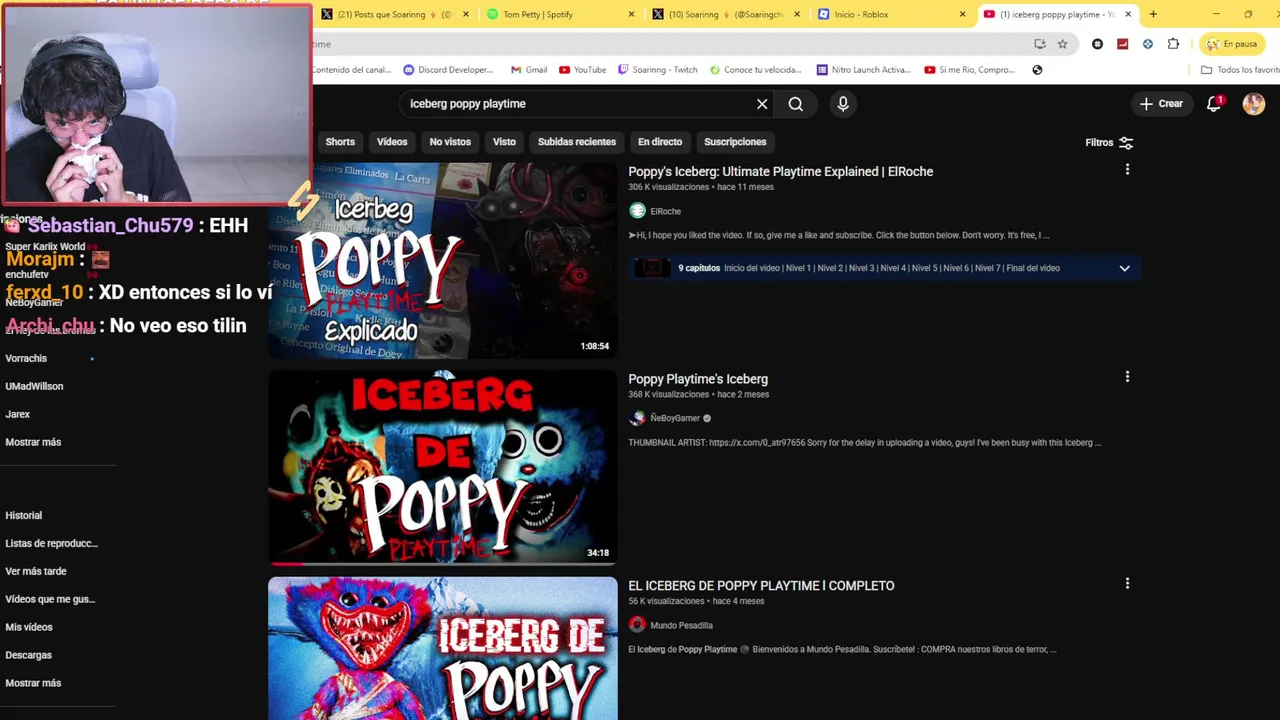The image size is (1280, 720).
Task: Close the Inicio - Roblox tab
Action: [x=963, y=14]
